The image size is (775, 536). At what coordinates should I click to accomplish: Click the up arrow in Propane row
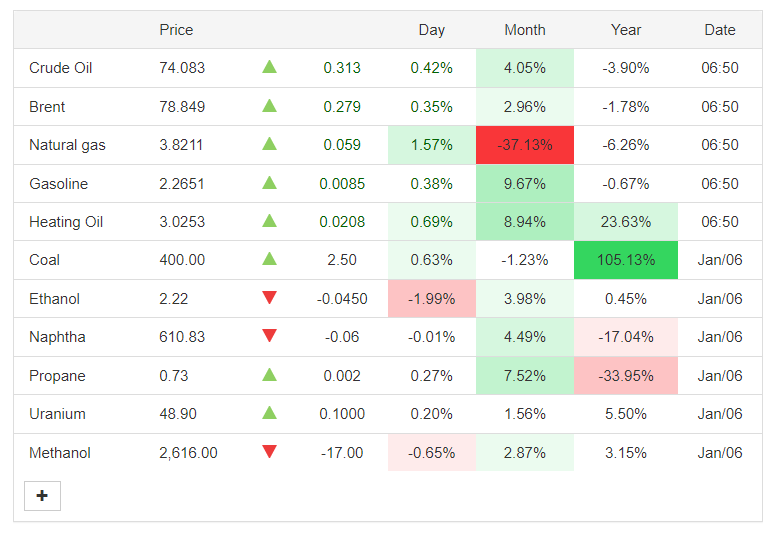coord(269,374)
